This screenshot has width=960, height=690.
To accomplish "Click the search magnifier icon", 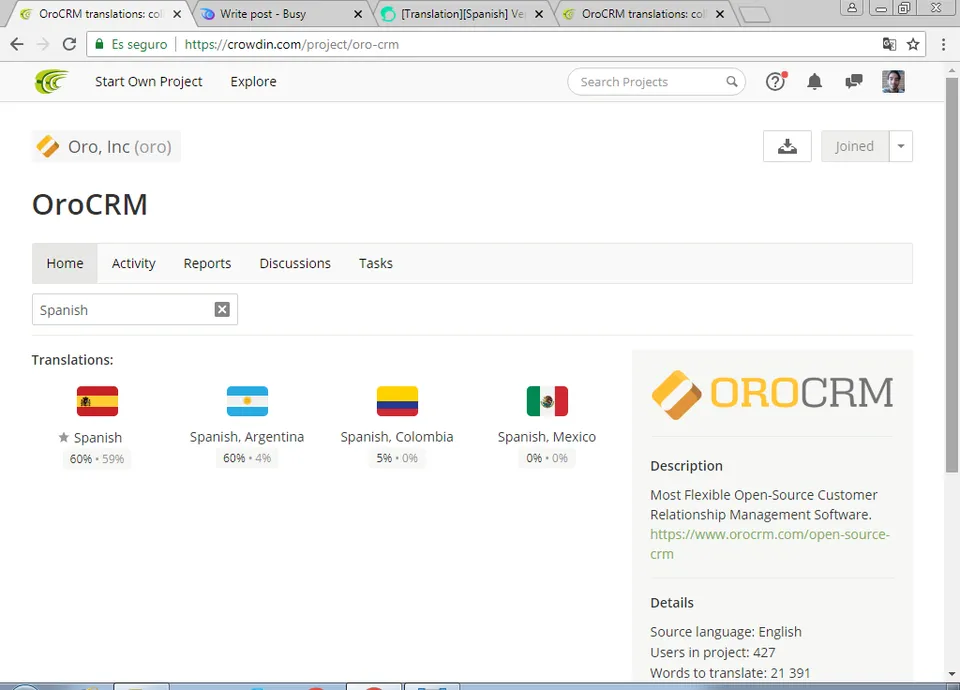I will (732, 81).
